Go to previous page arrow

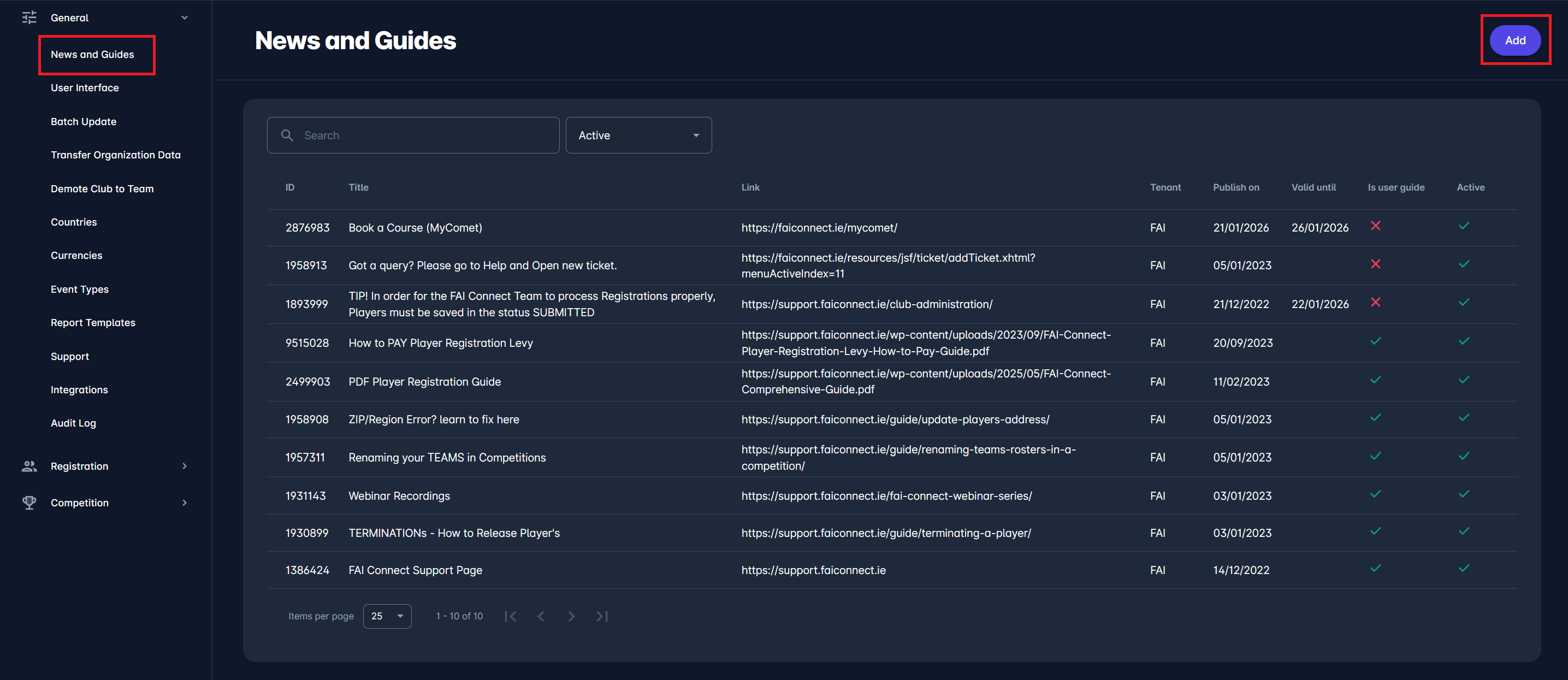541,616
